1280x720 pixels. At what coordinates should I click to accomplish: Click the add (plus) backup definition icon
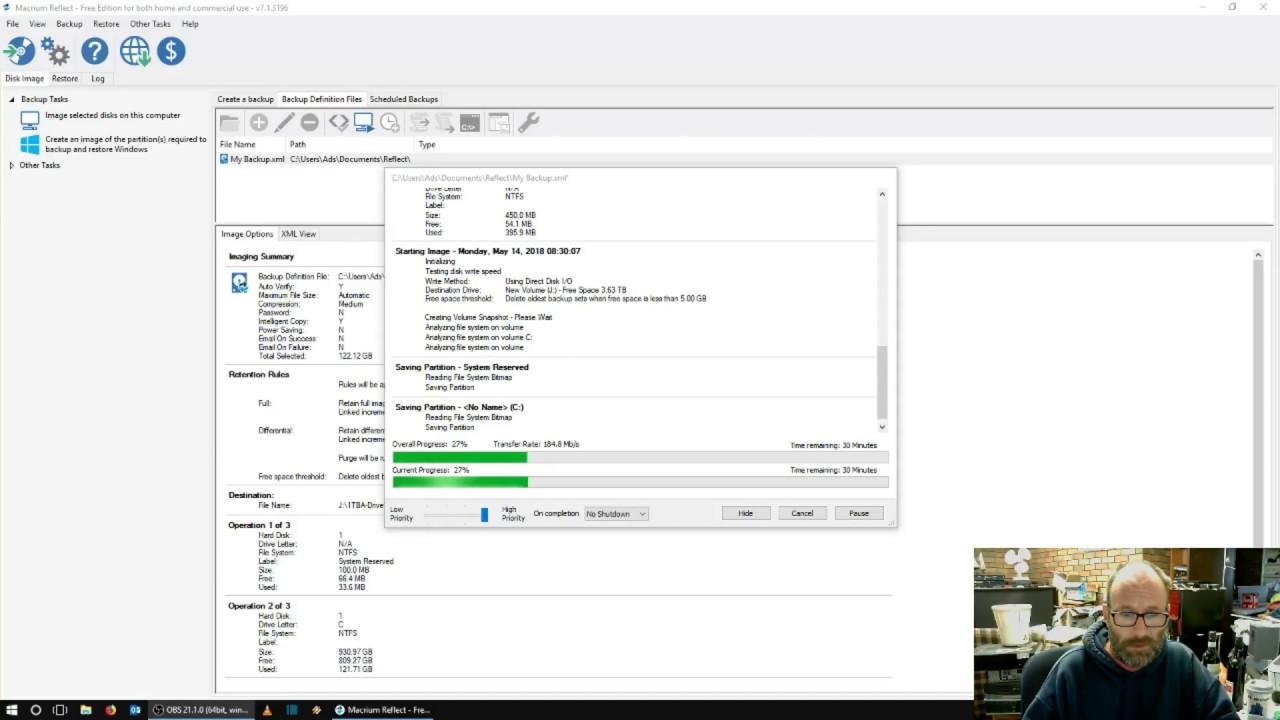tap(259, 123)
